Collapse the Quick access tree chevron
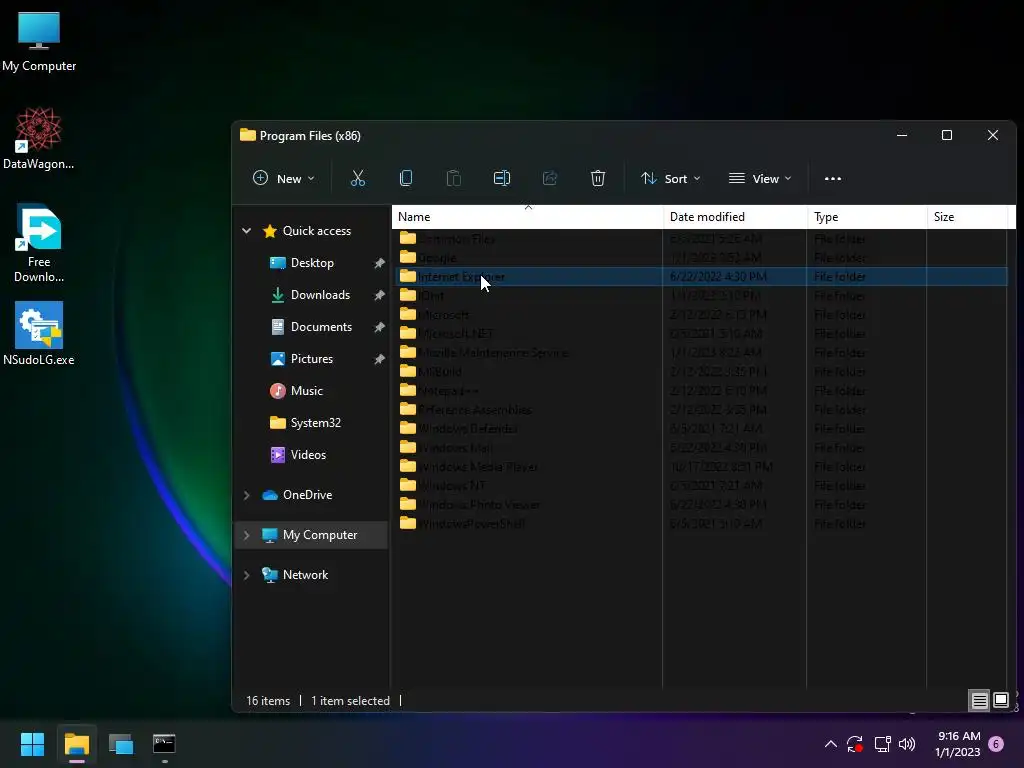 [x=247, y=231]
